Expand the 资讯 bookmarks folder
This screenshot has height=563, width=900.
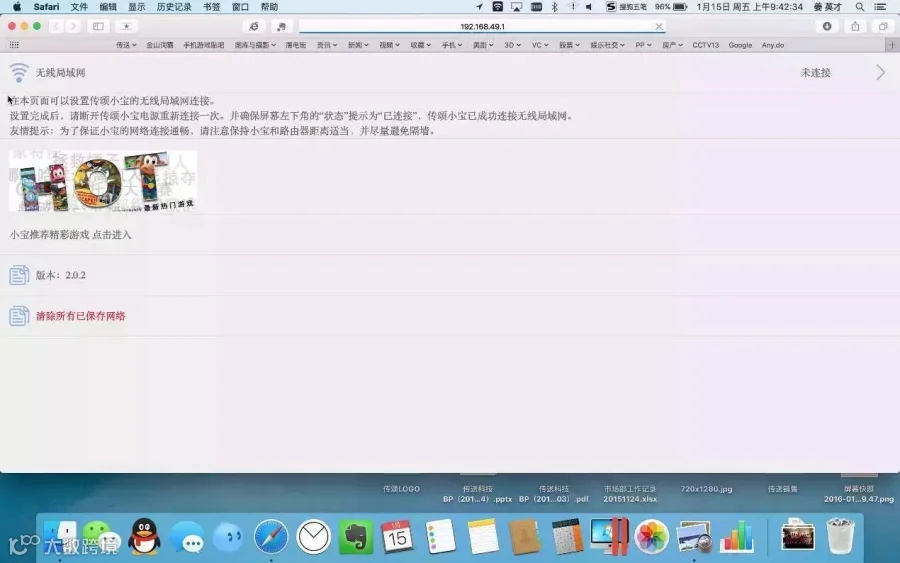click(x=327, y=45)
